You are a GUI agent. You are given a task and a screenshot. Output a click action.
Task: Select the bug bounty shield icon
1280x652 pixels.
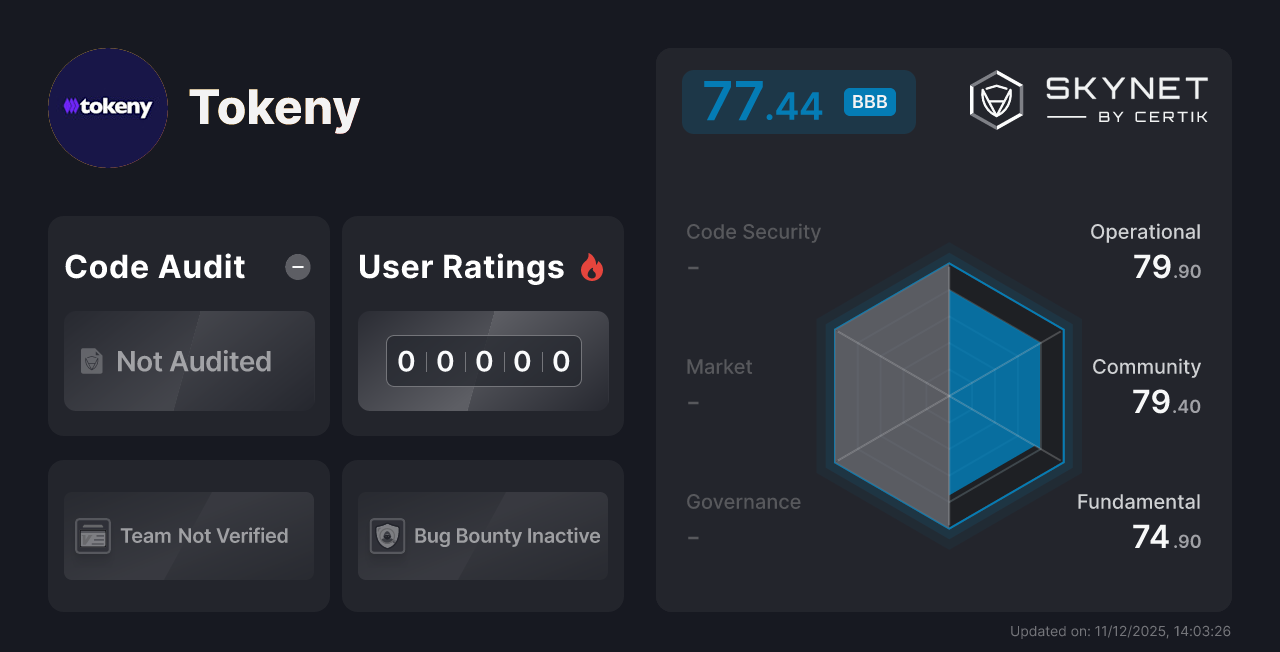[x=388, y=536]
